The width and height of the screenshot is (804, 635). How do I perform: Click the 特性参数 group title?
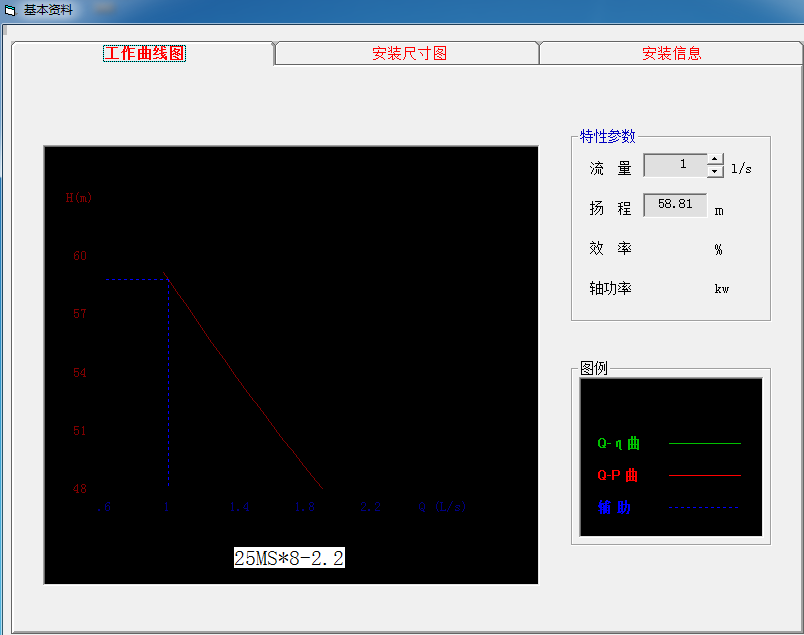click(x=608, y=136)
